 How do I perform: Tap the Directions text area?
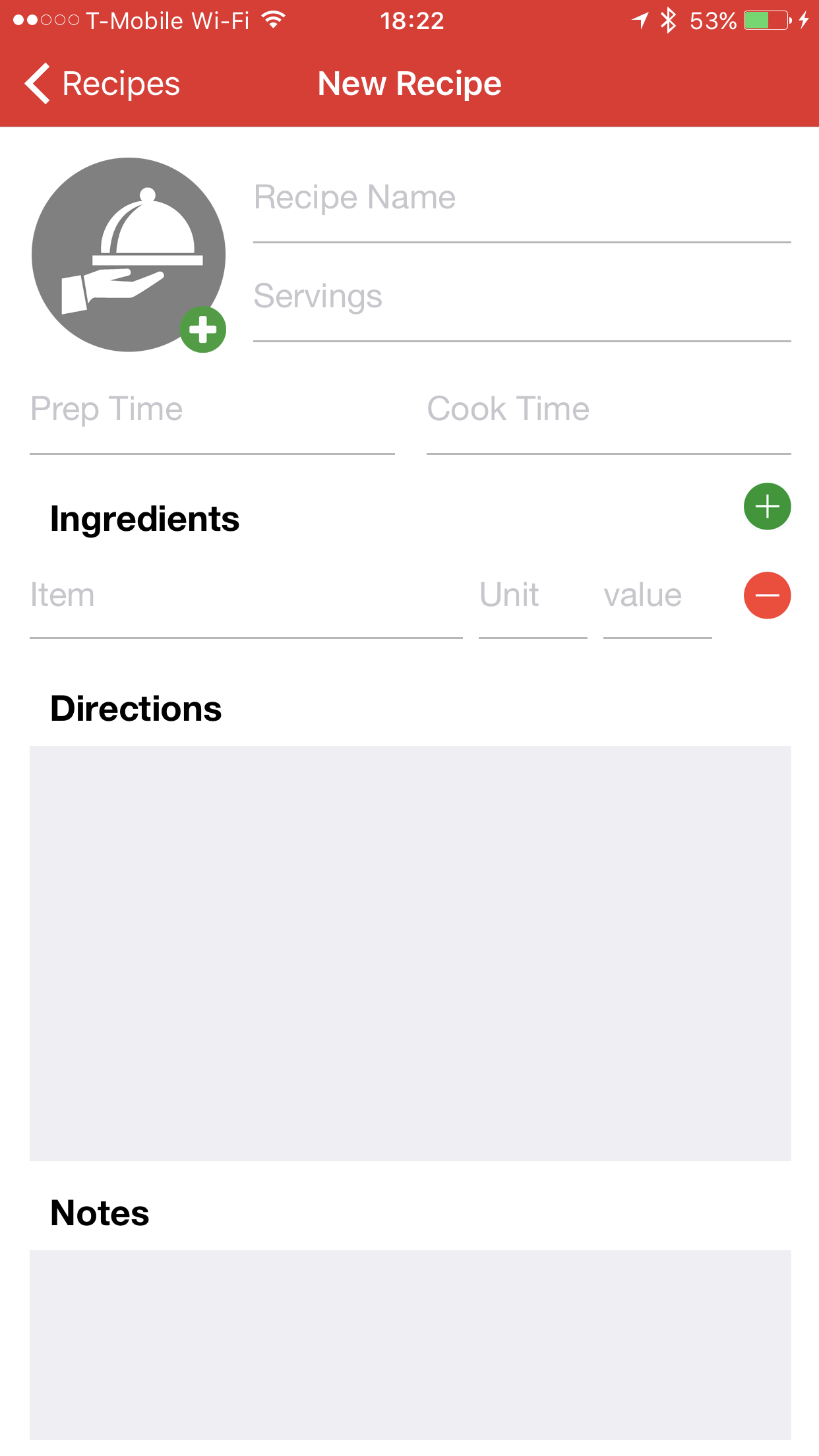pos(409,953)
